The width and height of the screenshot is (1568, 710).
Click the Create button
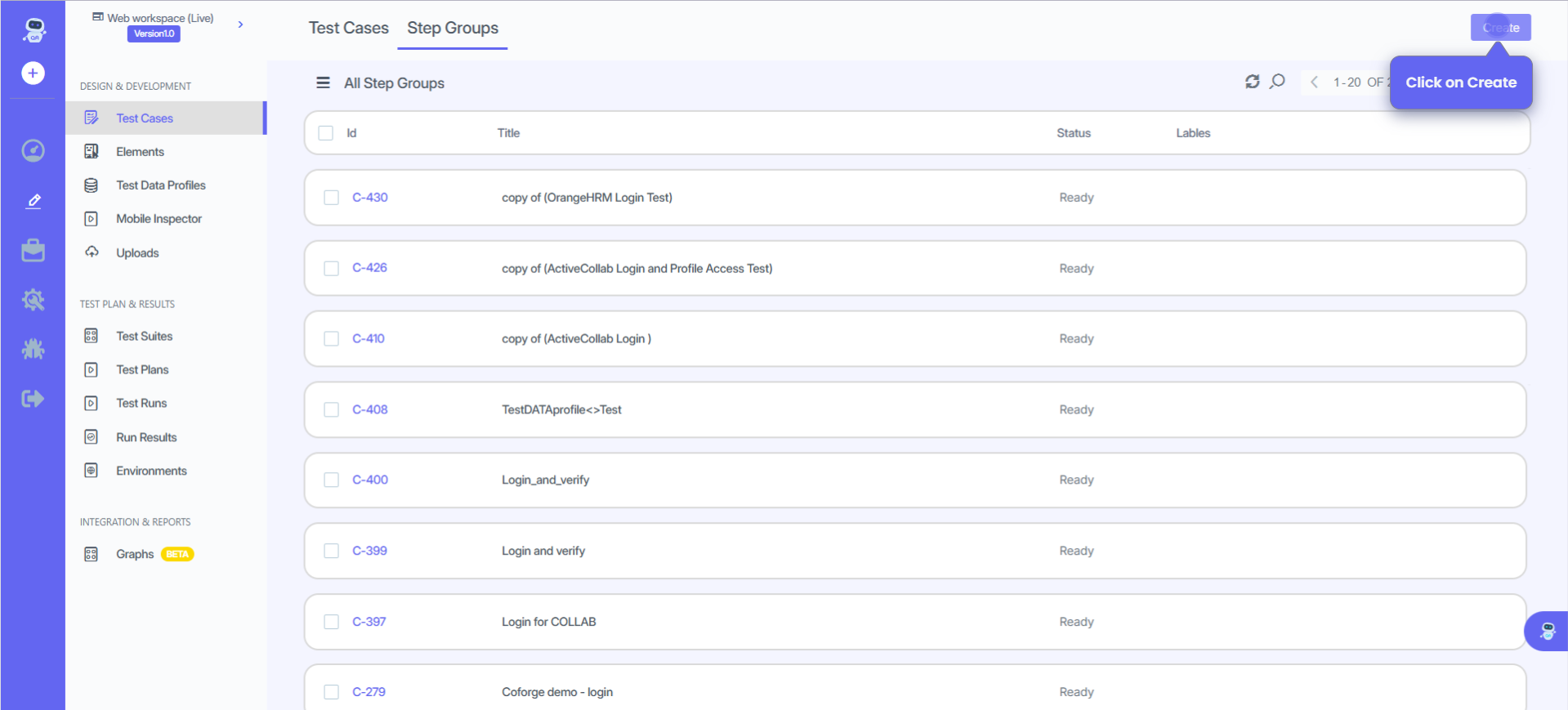click(1500, 28)
